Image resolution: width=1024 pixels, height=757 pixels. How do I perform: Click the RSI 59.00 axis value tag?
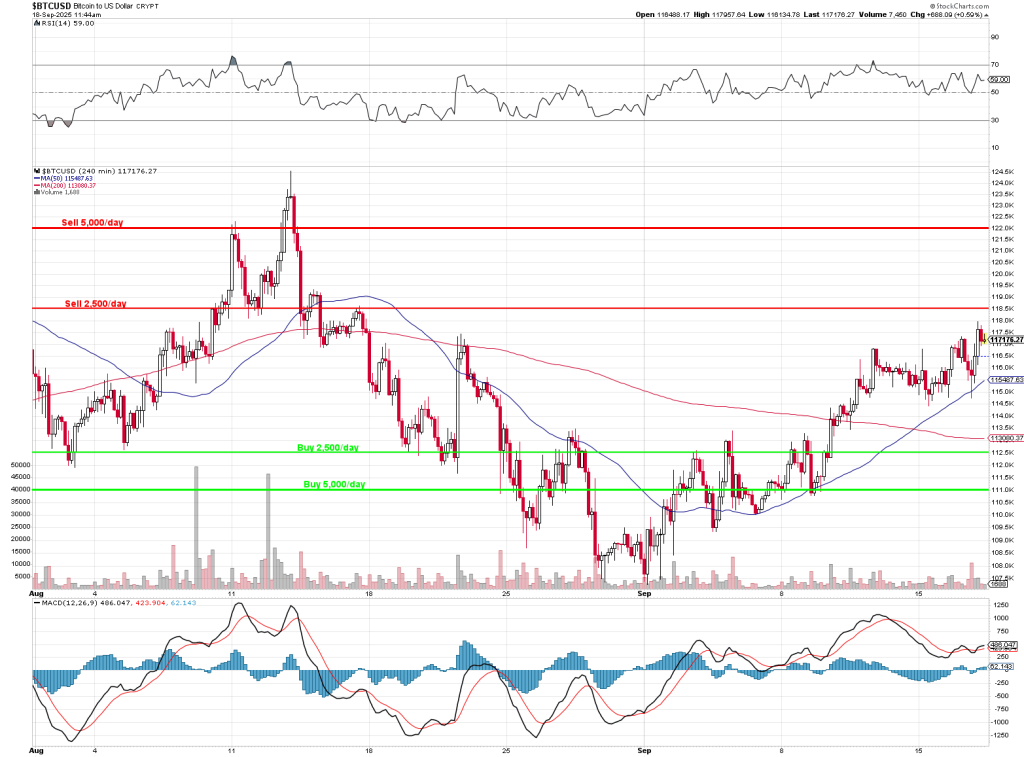pos(997,79)
